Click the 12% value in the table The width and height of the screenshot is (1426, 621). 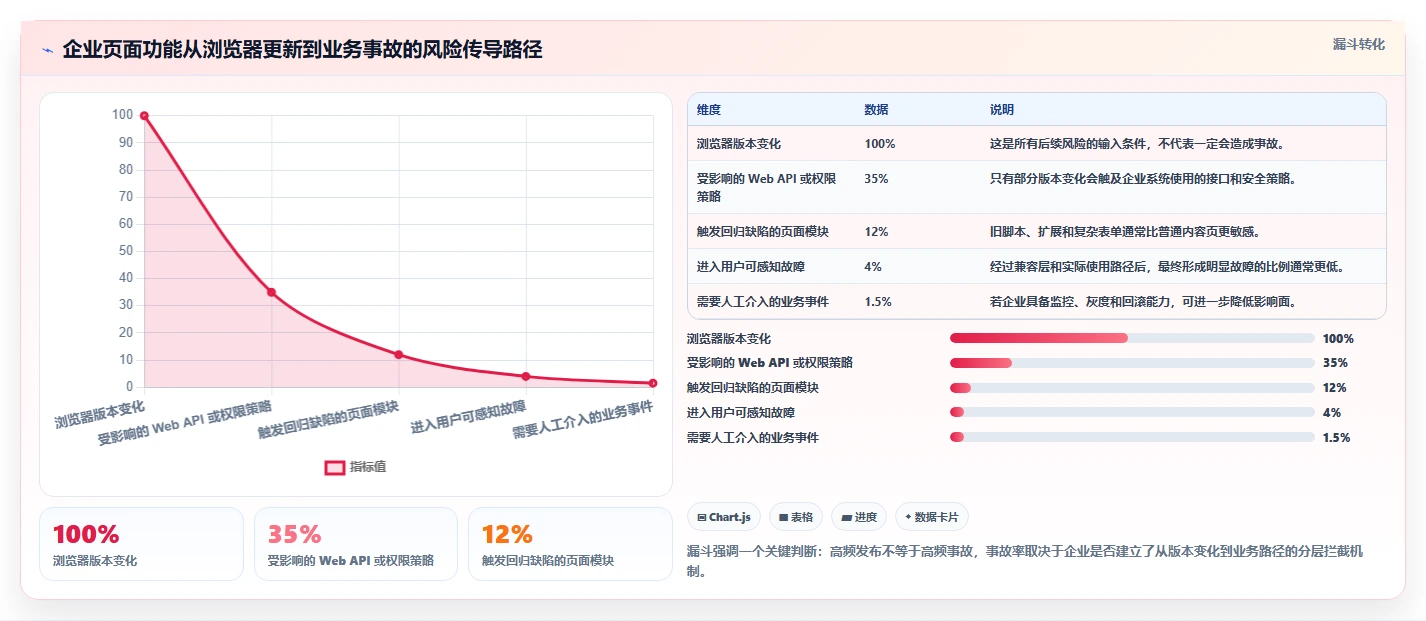click(x=876, y=232)
